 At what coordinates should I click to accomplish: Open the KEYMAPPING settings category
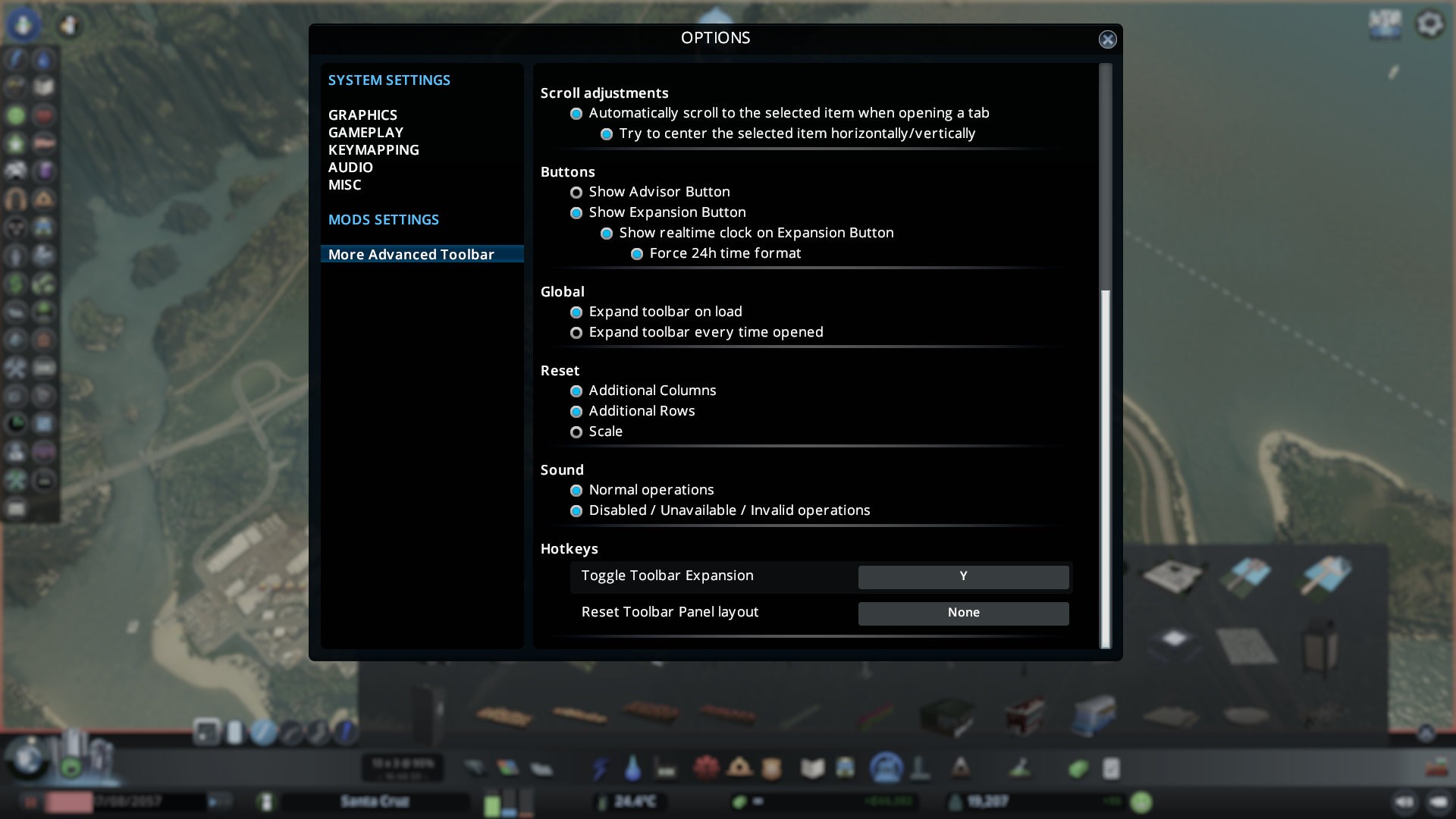click(373, 149)
